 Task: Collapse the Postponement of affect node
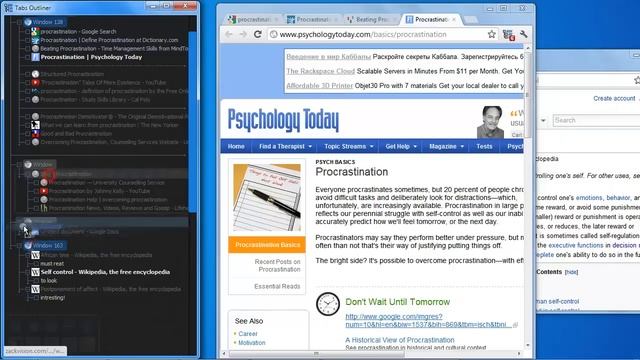[28, 289]
